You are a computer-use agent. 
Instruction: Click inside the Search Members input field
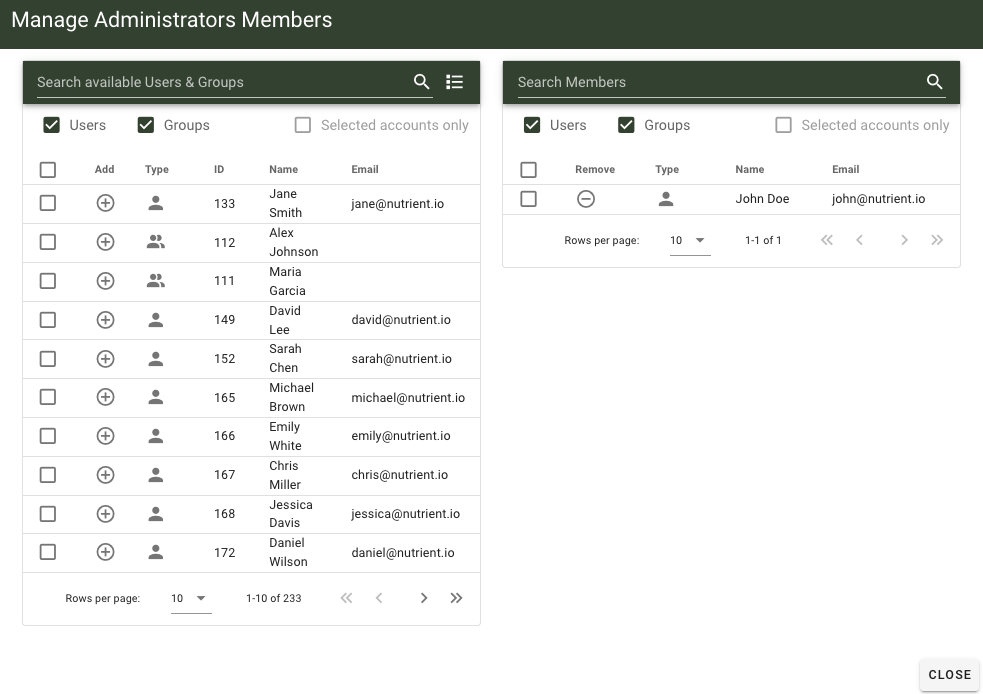coord(700,82)
